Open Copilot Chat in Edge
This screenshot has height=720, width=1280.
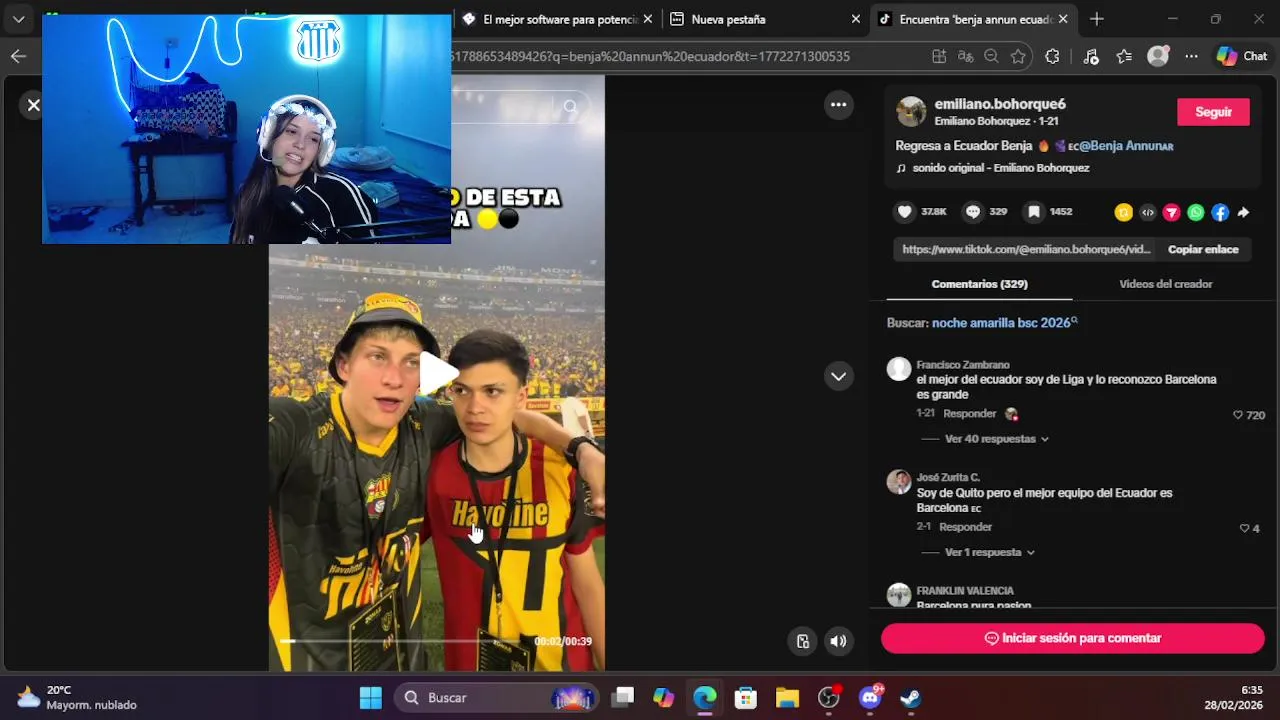[1242, 56]
